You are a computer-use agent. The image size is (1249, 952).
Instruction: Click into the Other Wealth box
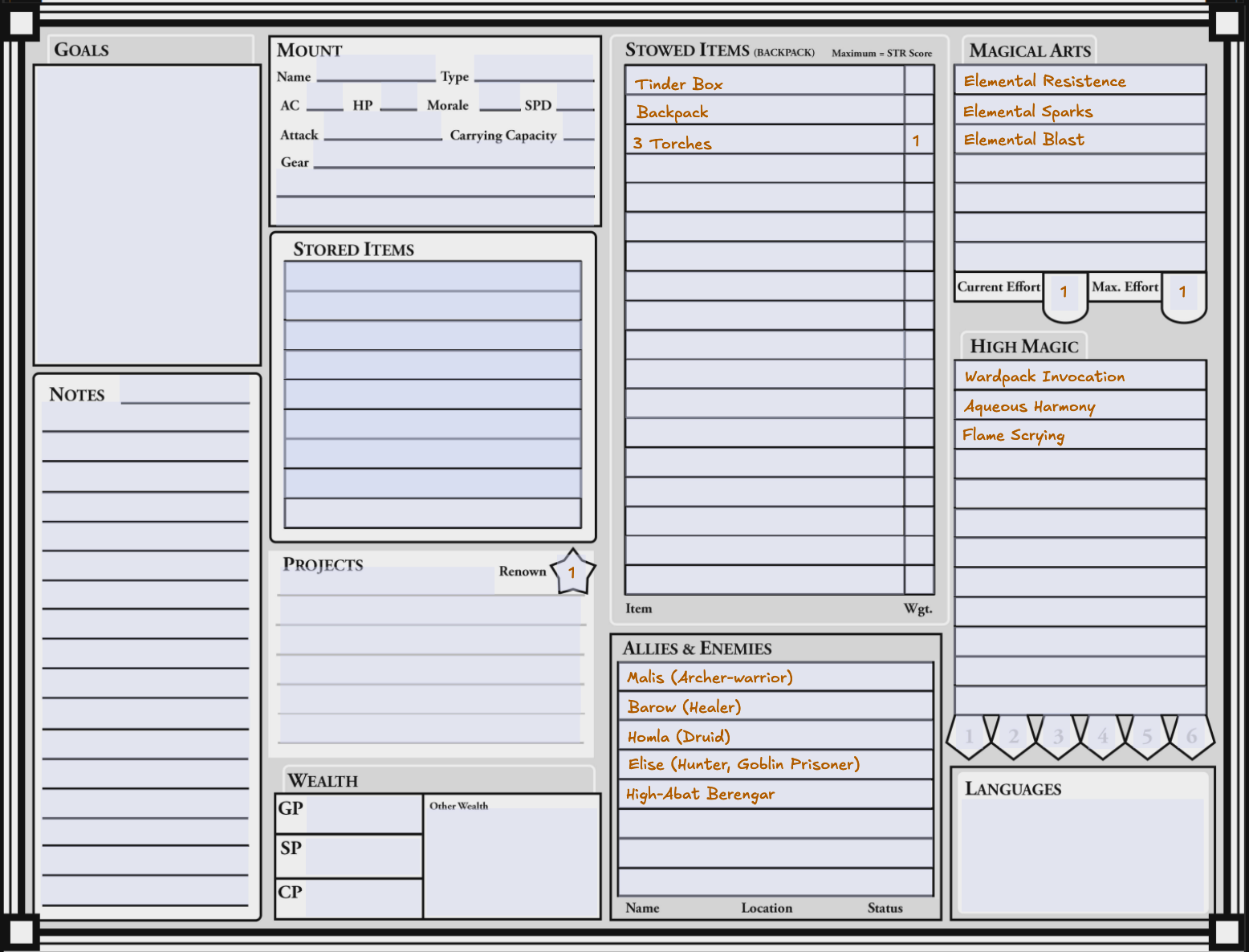(x=511, y=863)
